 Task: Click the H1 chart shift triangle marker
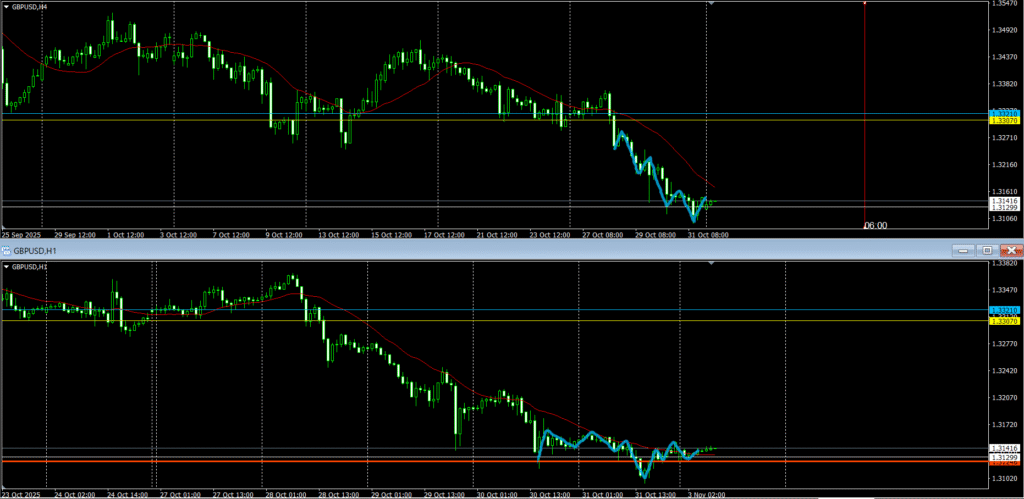pos(711,263)
